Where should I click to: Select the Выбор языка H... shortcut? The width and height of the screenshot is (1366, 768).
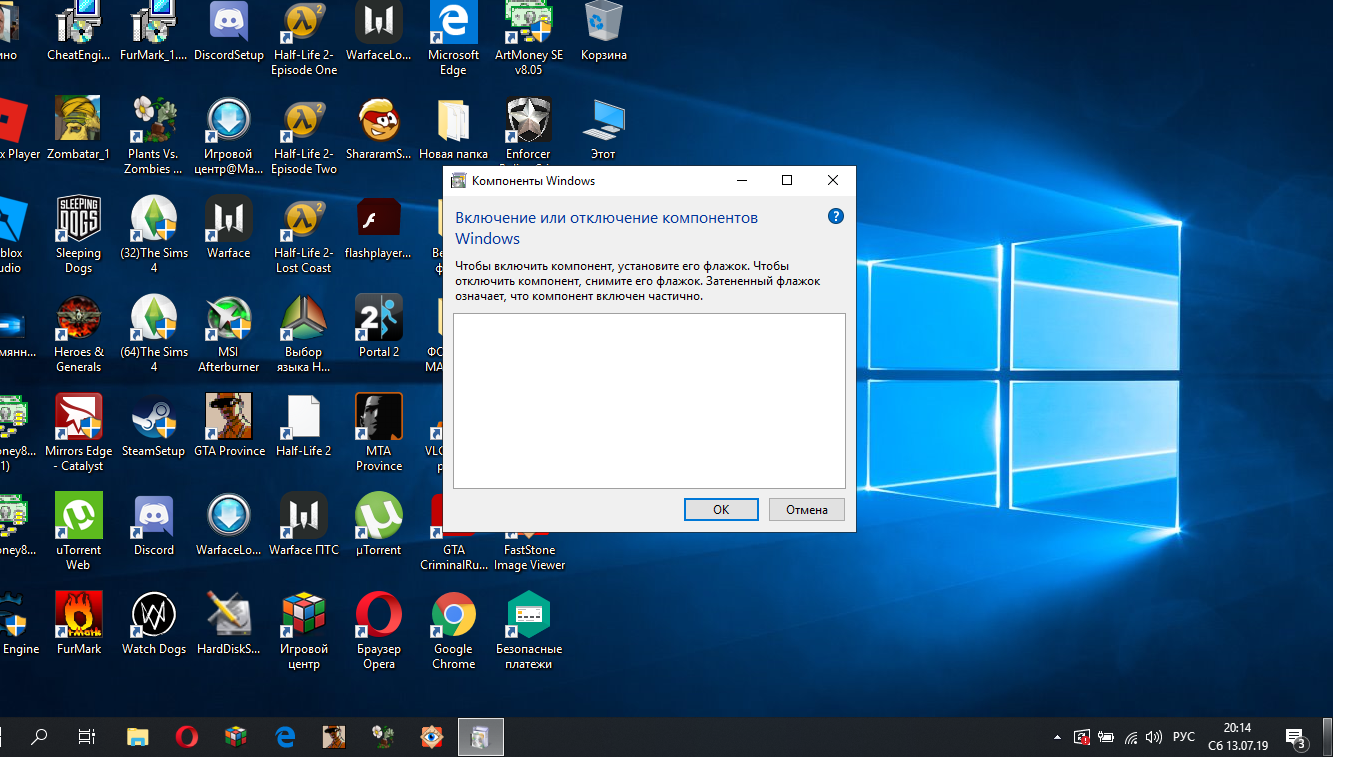[304, 334]
